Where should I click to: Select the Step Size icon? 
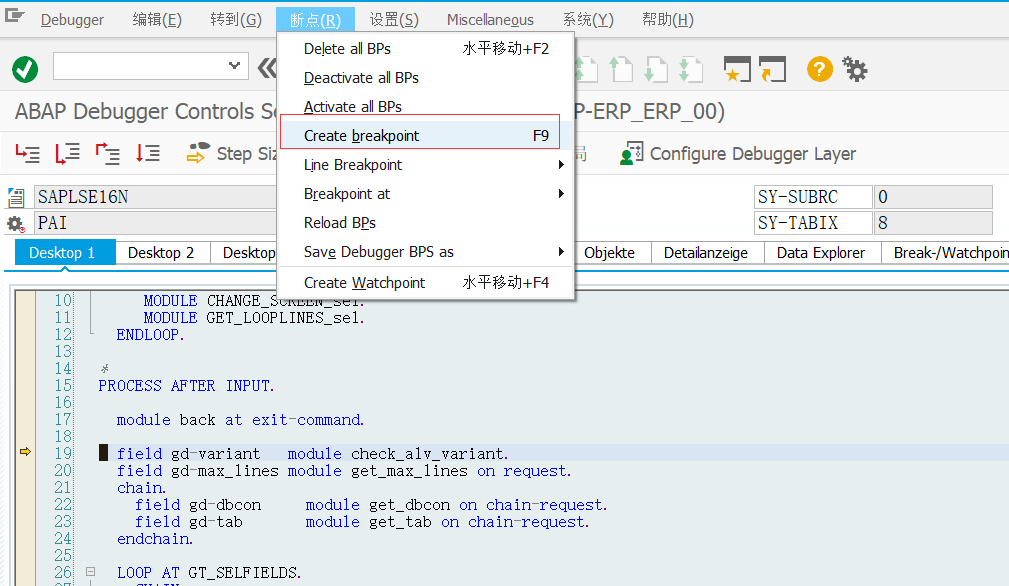coord(200,154)
